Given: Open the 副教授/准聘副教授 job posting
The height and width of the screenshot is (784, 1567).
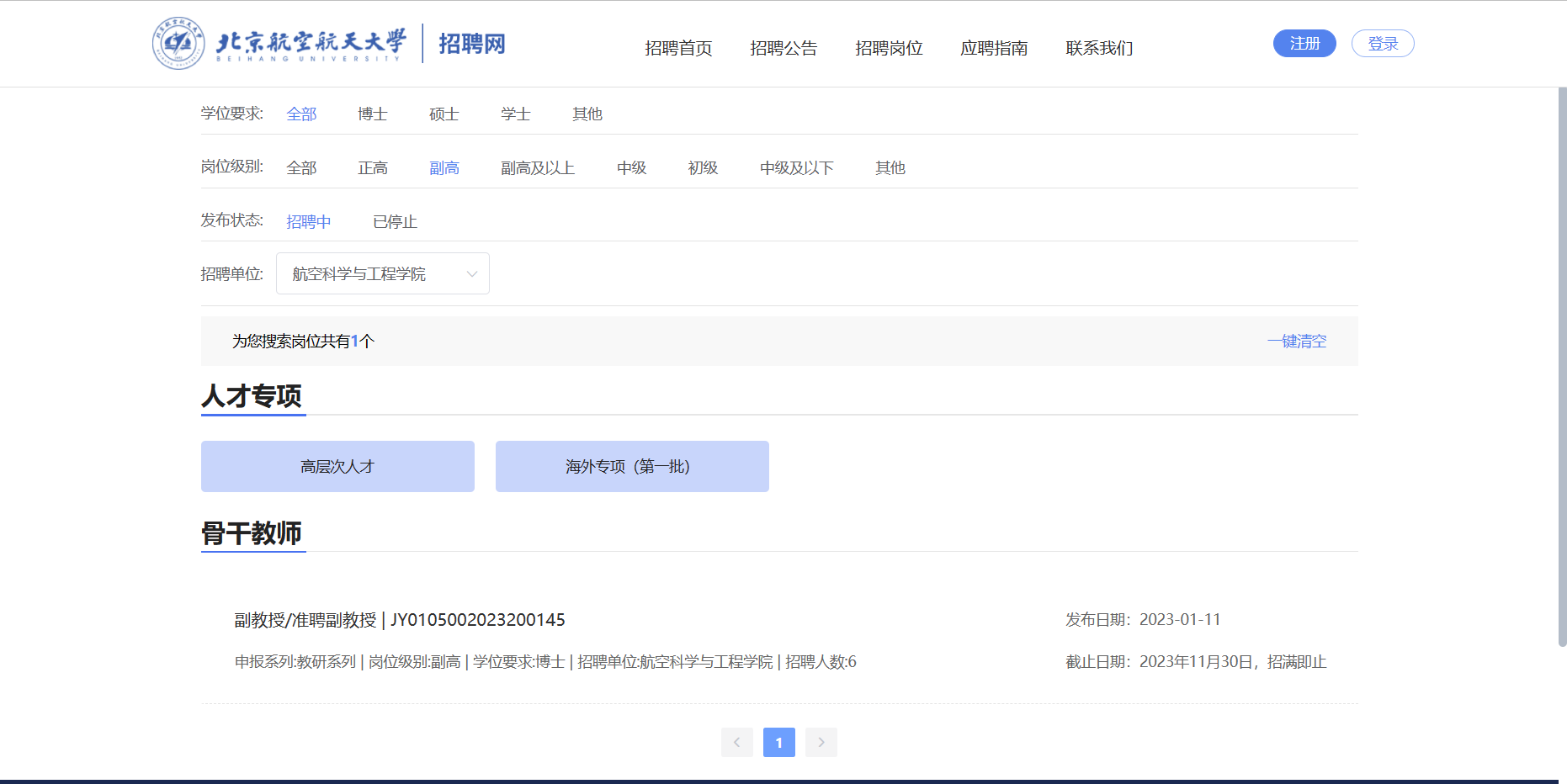Looking at the screenshot, I should [400, 620].
